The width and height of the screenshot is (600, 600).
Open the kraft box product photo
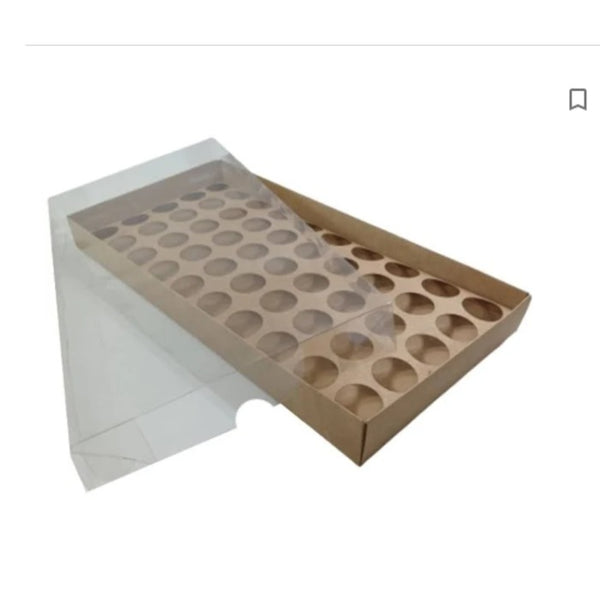[x=289, y=315]
